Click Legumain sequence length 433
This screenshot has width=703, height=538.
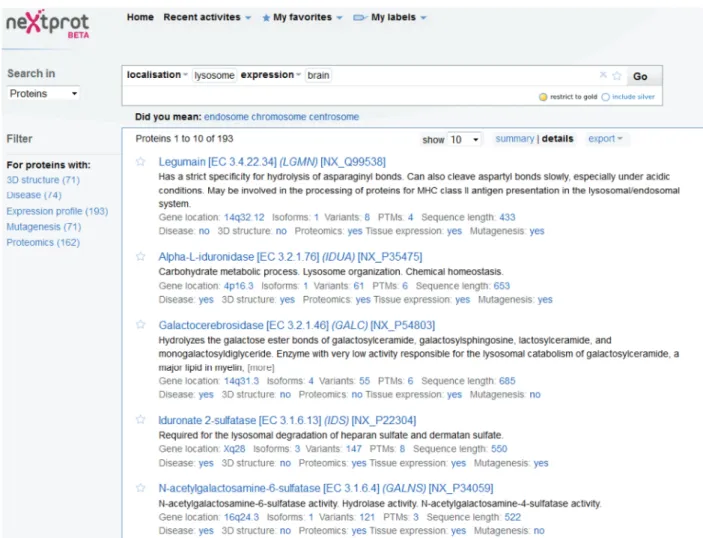(508, 217)
